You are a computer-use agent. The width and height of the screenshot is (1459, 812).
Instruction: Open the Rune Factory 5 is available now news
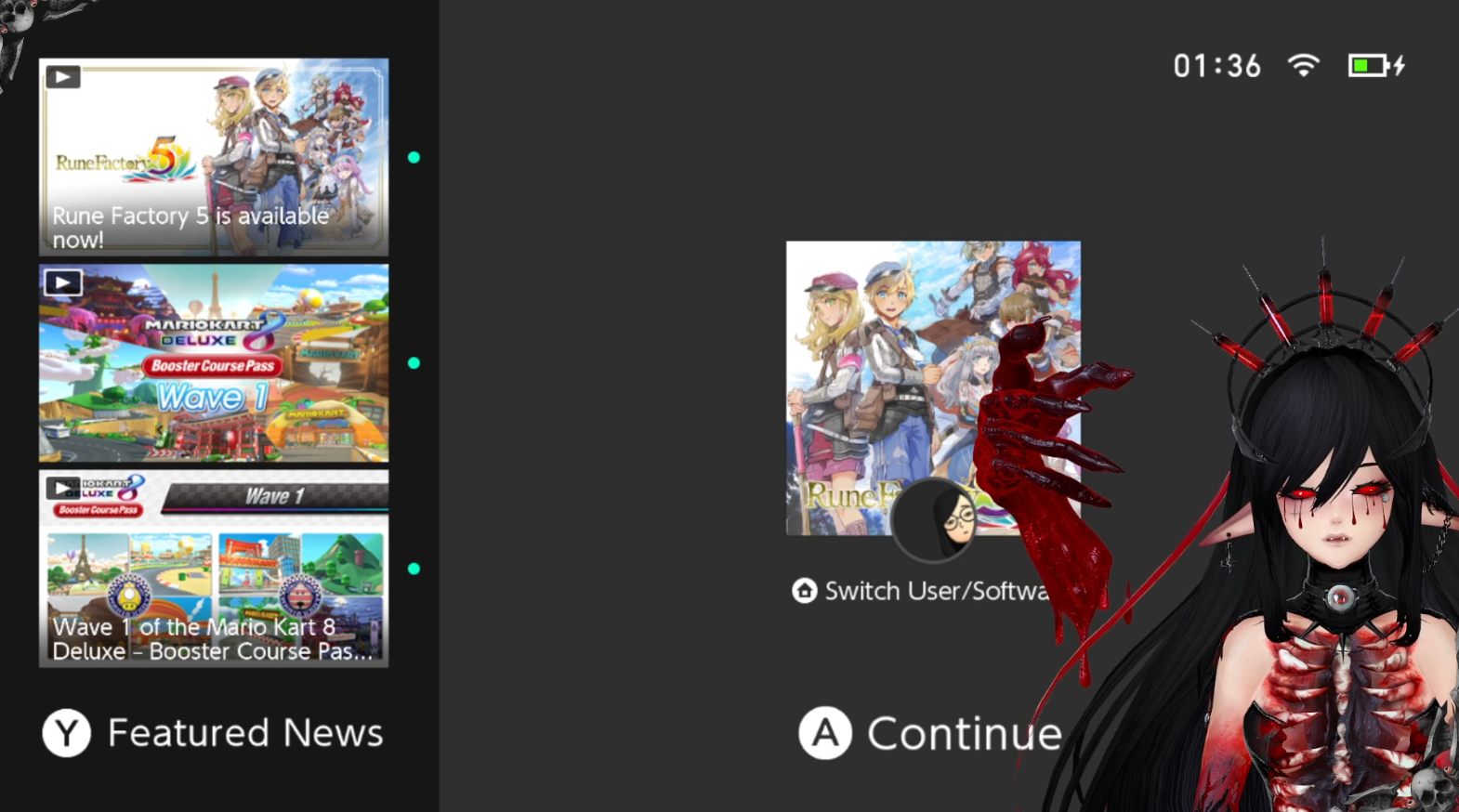click(x=214, y=157)
